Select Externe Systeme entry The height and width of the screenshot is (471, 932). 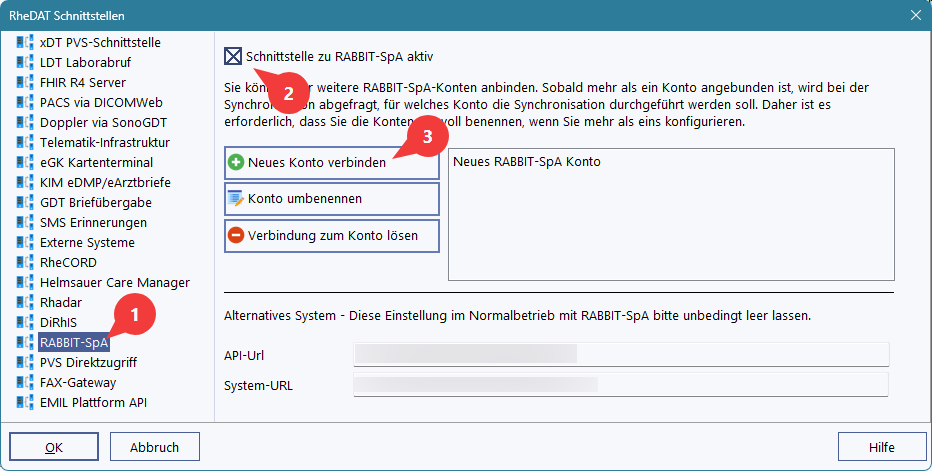tap(87, 243)
